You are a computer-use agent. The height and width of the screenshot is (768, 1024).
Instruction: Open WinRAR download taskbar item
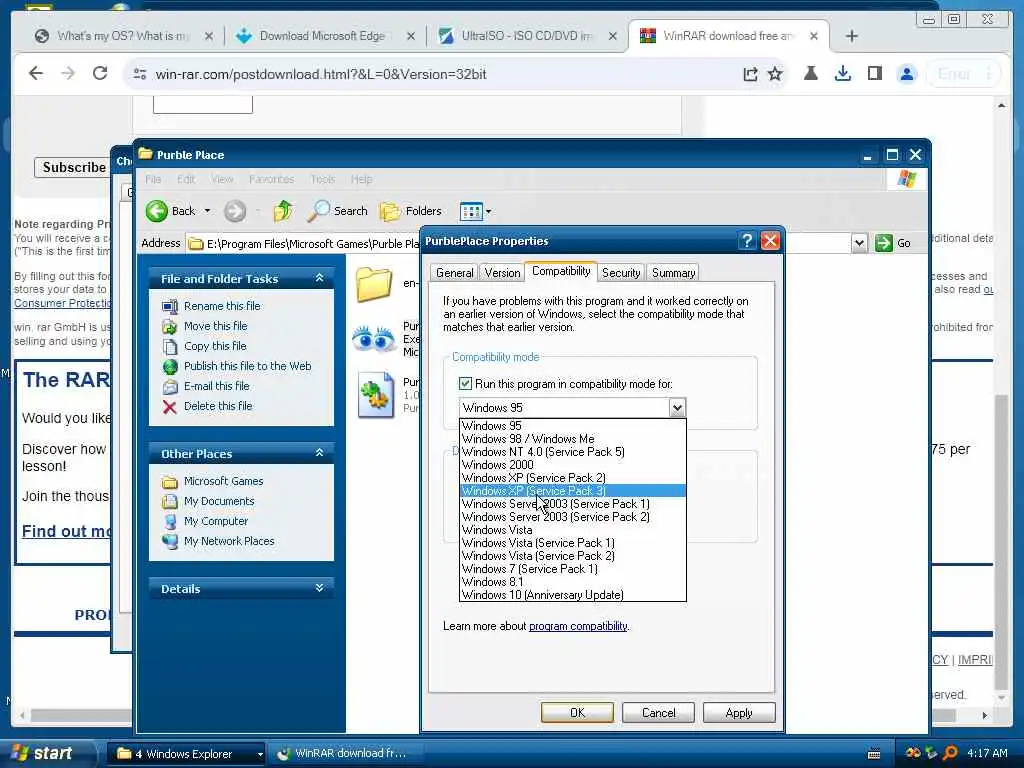[346, 754]
